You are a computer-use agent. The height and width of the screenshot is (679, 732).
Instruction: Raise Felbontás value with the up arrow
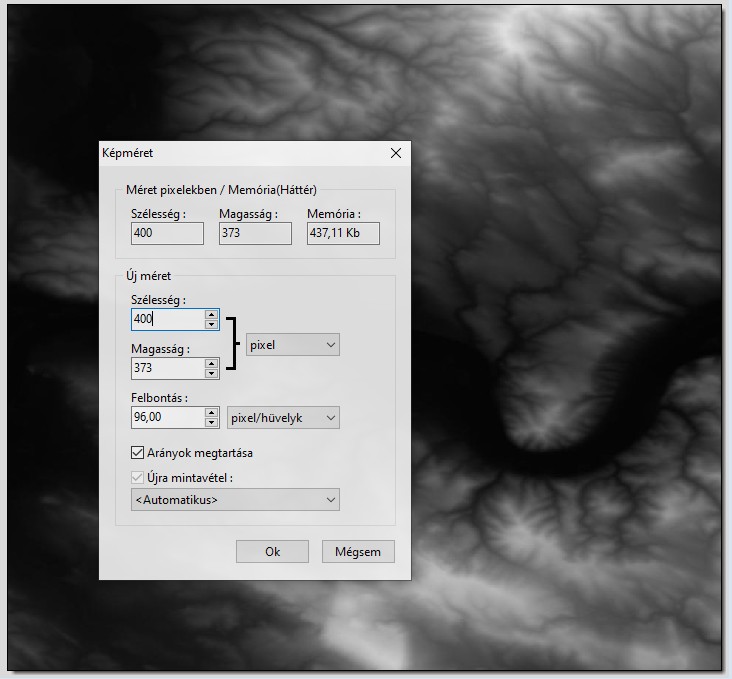(211, 412)
